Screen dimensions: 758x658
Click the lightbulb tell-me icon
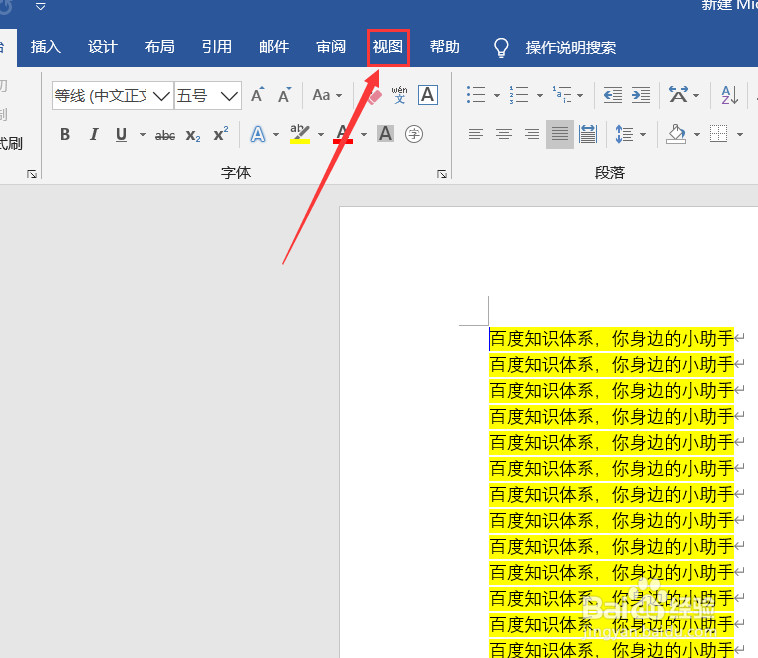pos(501,47)
